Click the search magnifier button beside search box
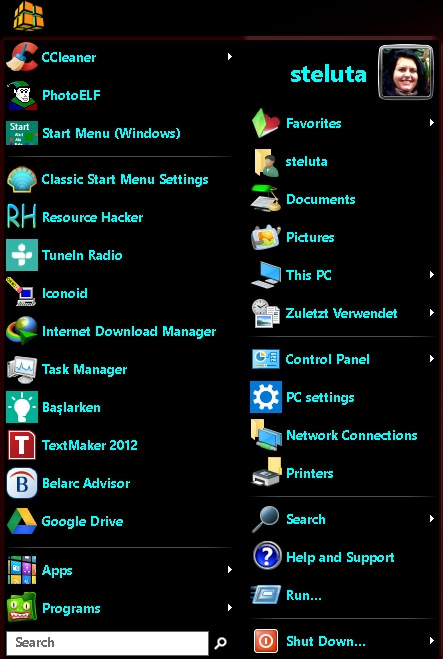443x659 pixels. click(x=221, y=643)
